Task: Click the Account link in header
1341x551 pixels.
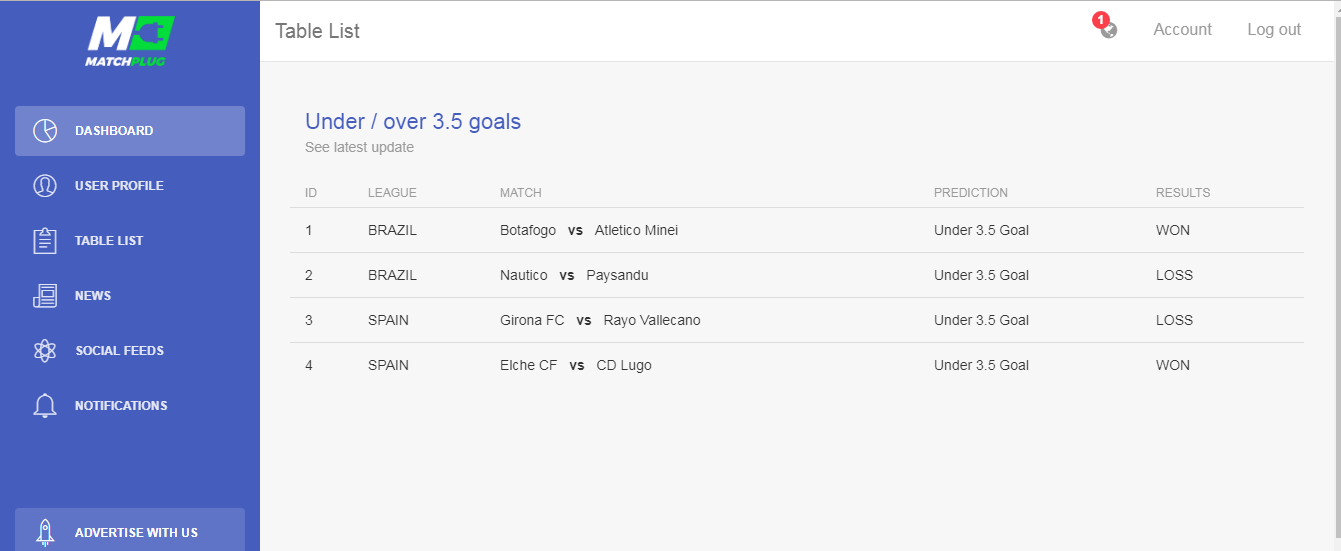Action: tap(1182, 30)
